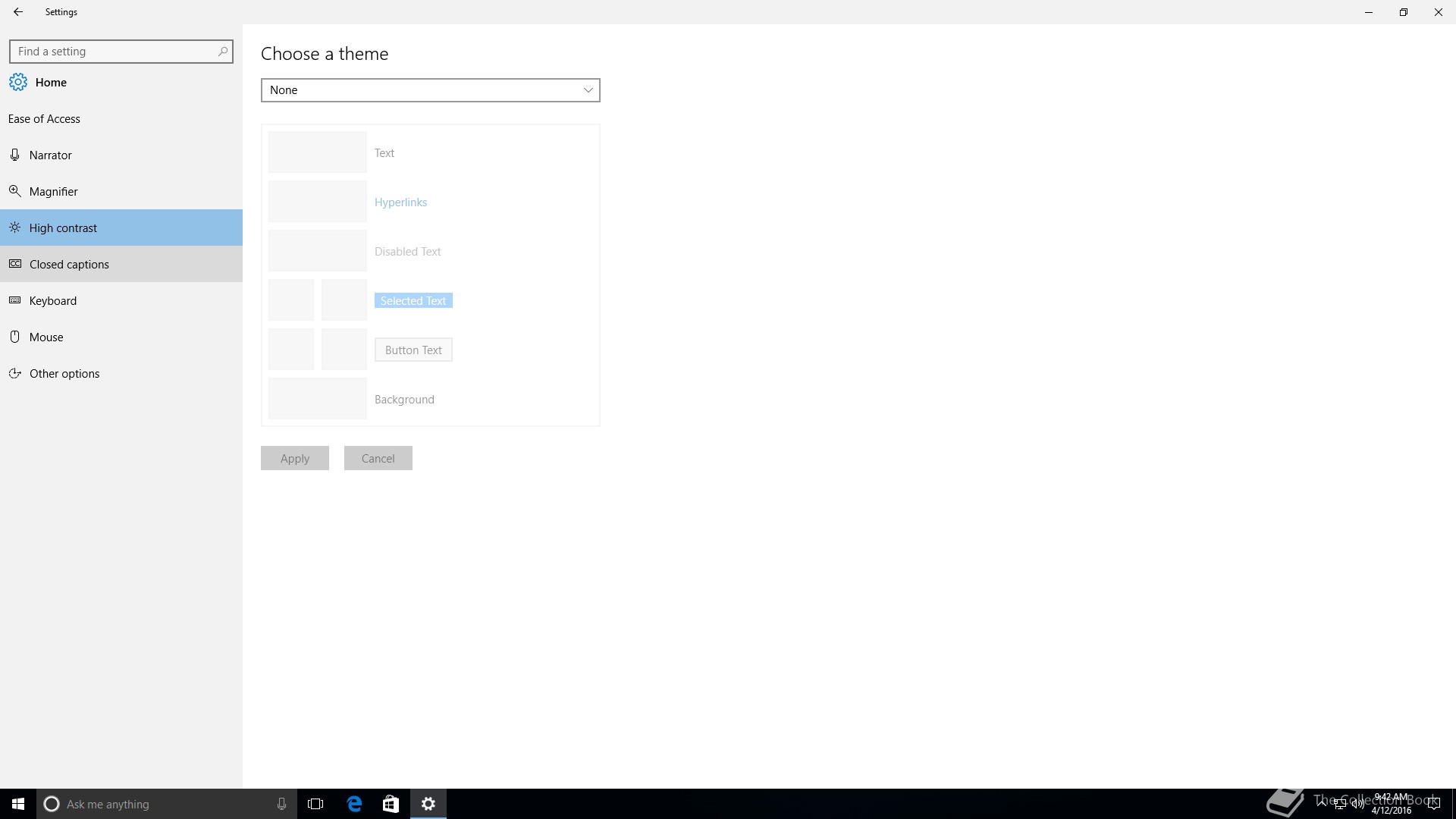The height and width of the screenshot is (819, 1456).
Task: Open the Store app from taskbar
Action: point(391,804)
